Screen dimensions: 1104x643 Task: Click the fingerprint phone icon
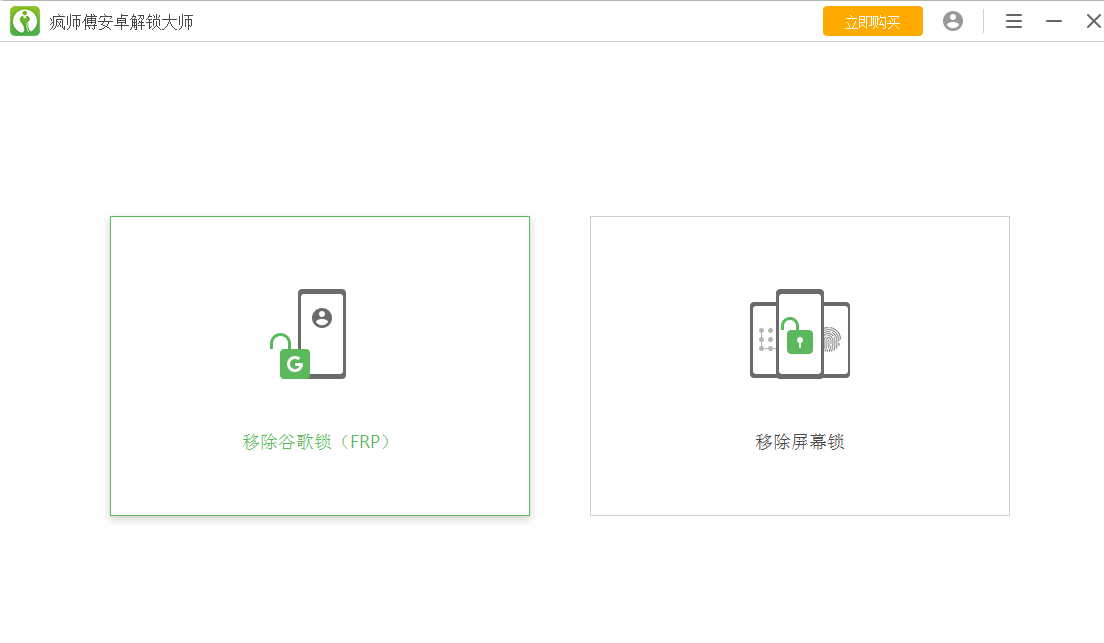pyautogui.click(x=833, y=340)
